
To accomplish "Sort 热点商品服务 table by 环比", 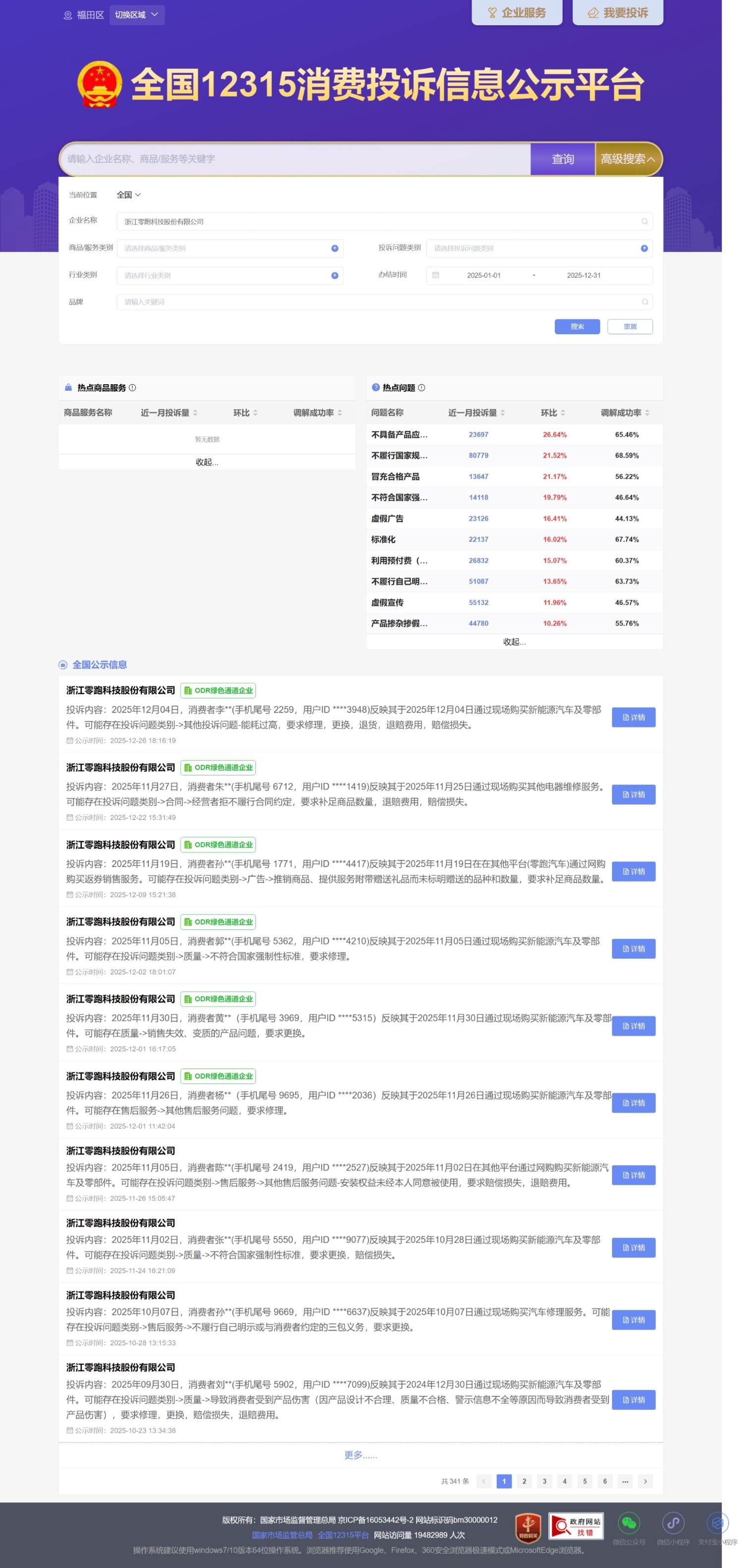I will click(255, 413).
